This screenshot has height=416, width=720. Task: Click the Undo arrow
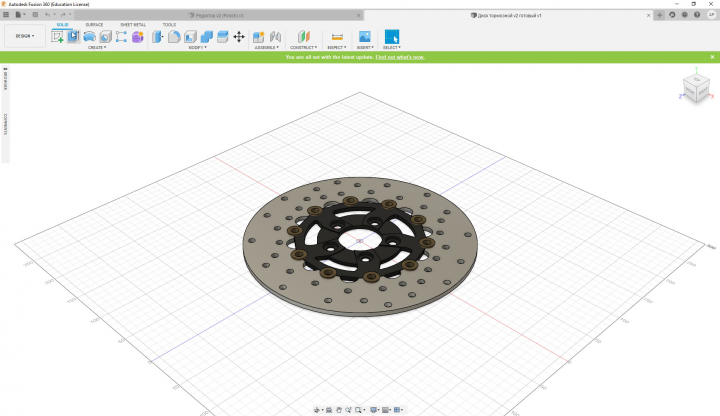point(47,15)
